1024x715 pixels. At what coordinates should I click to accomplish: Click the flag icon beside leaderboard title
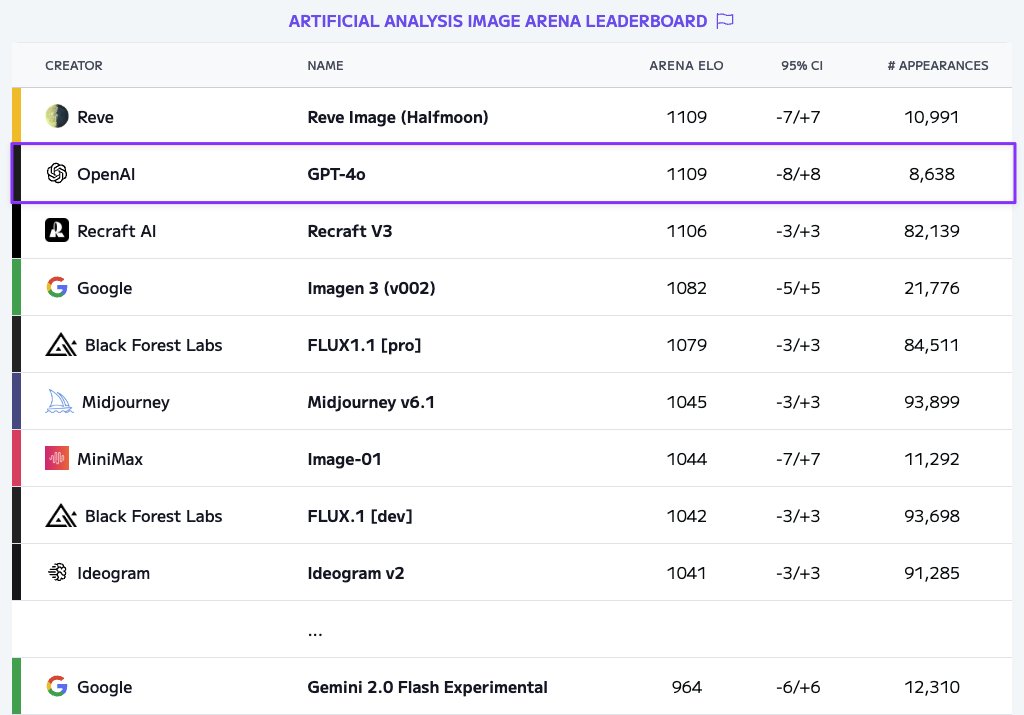(725, 21)
